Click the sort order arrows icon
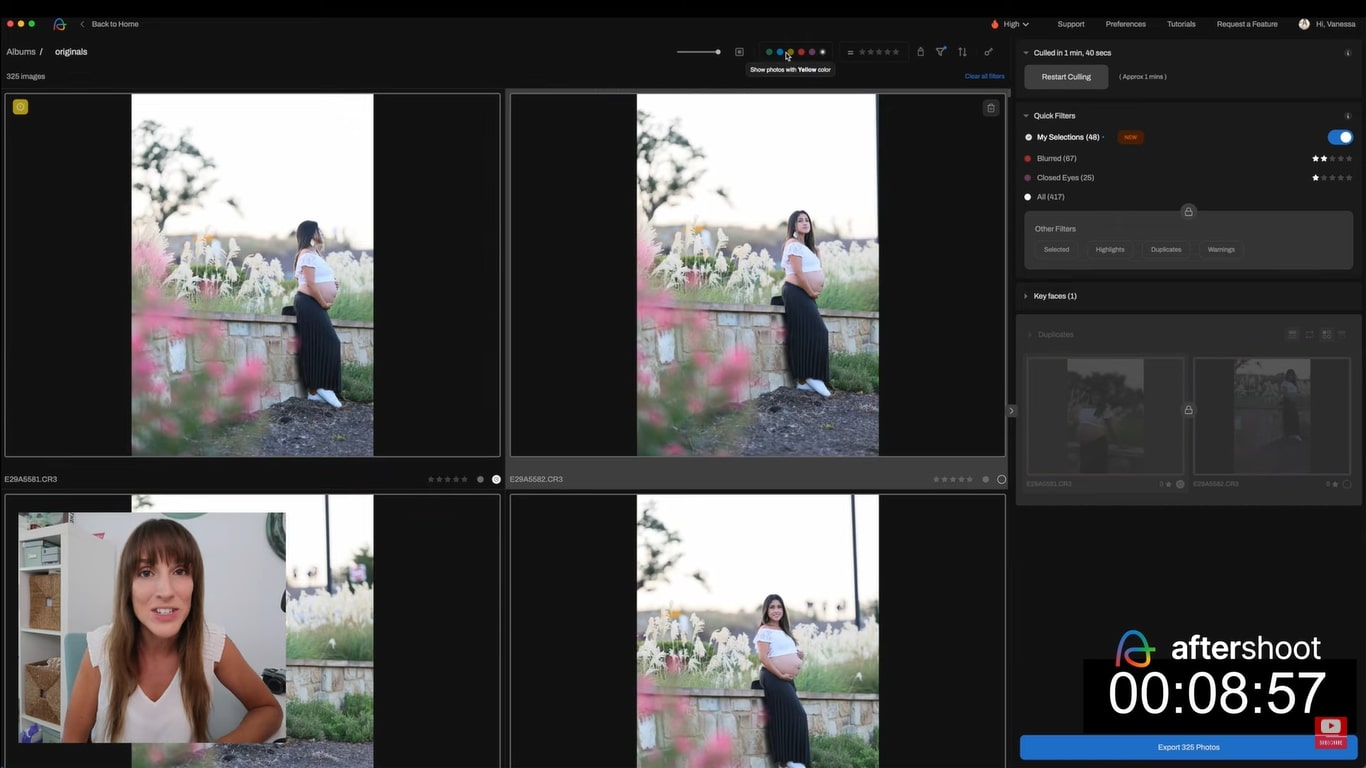1366x768 pixels. 962,52
